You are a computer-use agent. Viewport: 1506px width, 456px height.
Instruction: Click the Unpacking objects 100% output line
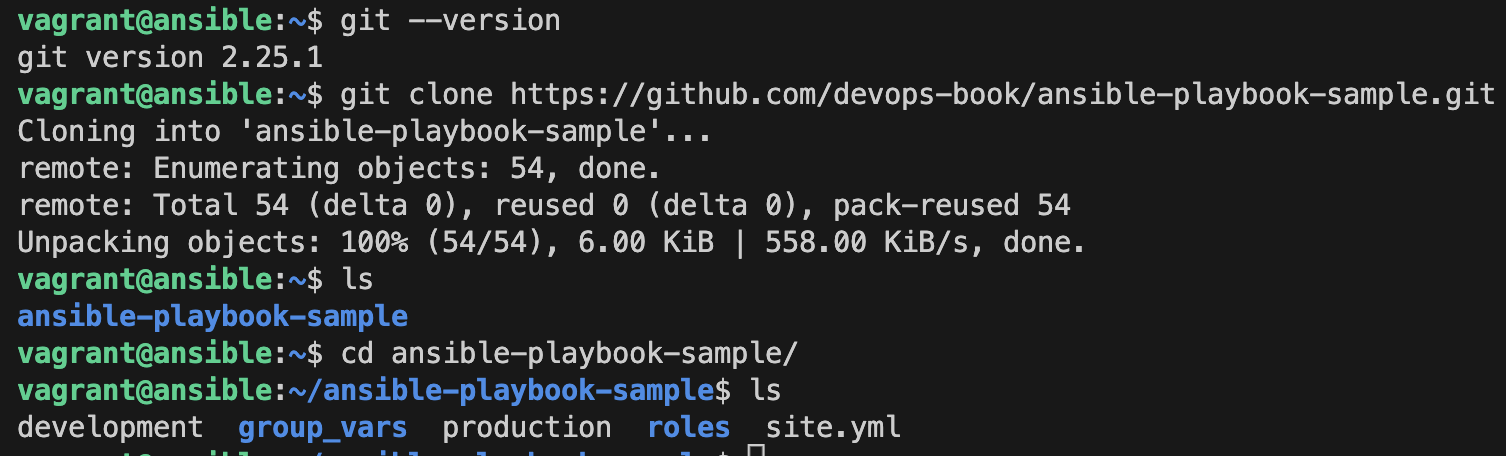tap(552, 243)
